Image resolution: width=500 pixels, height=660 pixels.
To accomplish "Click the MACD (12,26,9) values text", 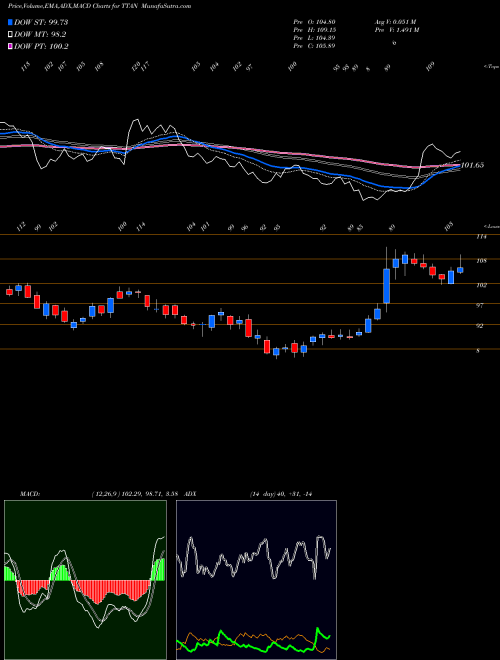I will pos(136,494).
